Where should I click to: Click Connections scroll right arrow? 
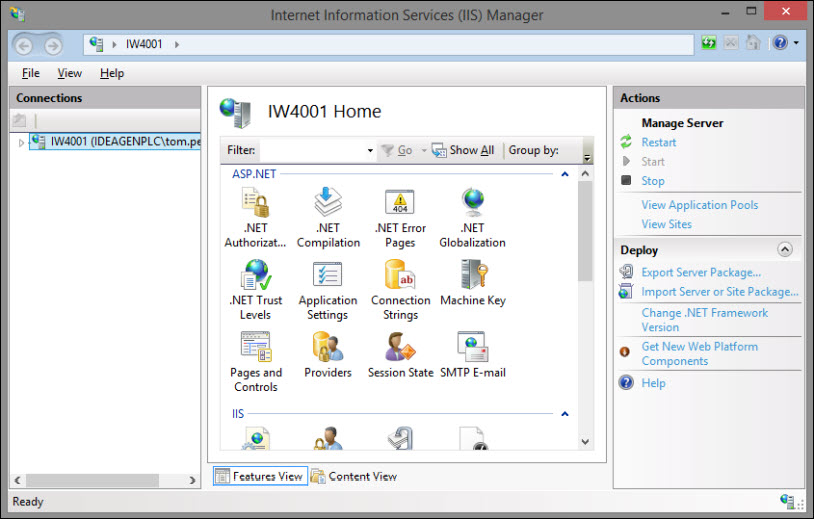[x=193, y=480]
